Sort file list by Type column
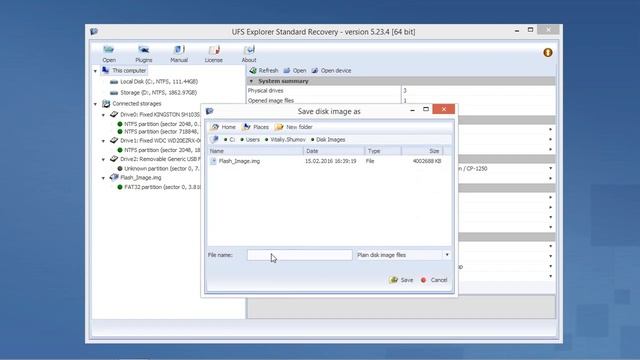 (383, 151)
